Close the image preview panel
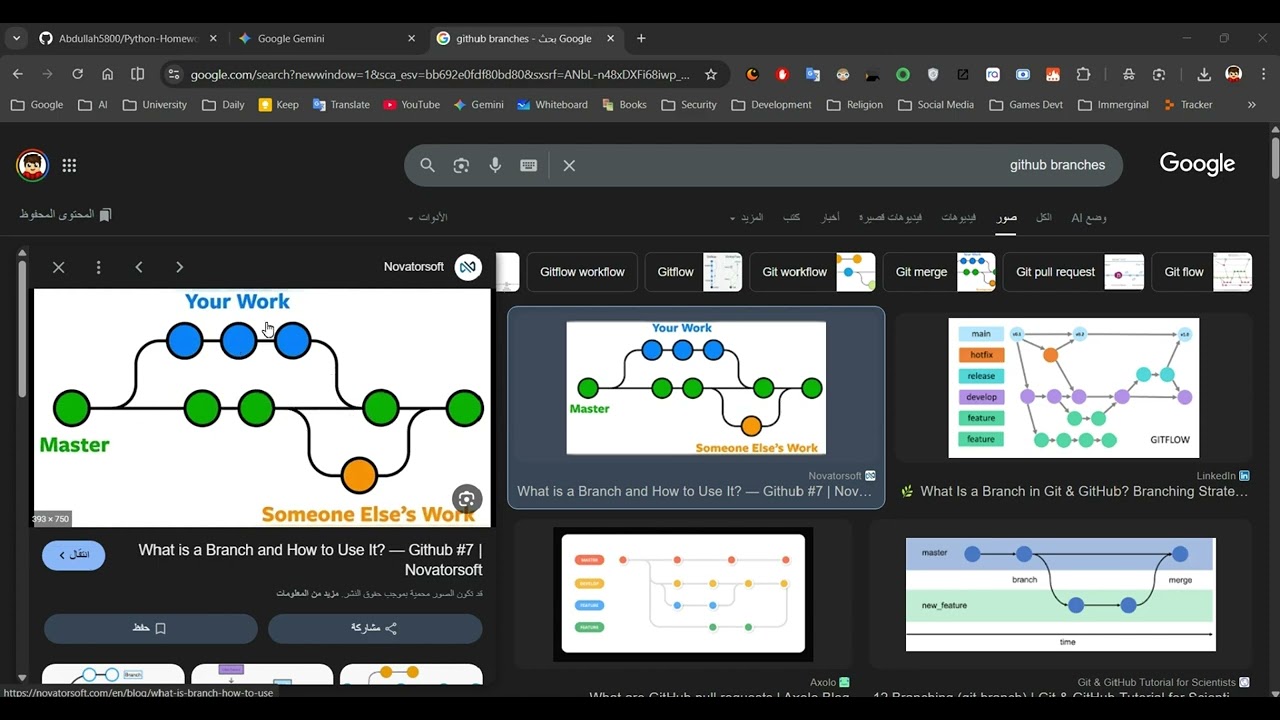This screenshot has width=1280, height=720. [59, 267]
